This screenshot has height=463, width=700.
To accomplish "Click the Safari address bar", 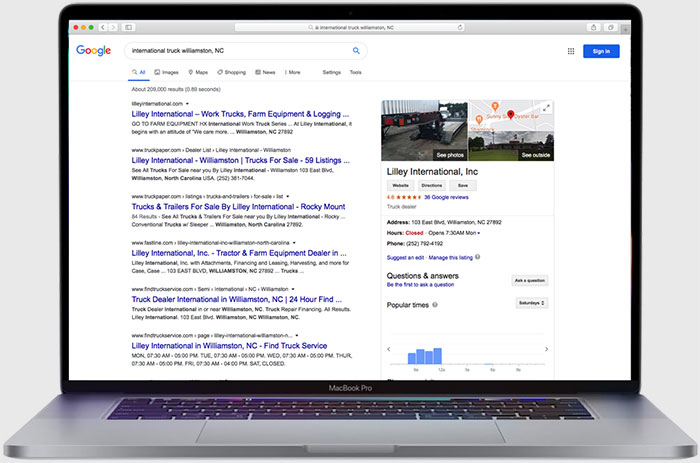I will click(350, 27).
